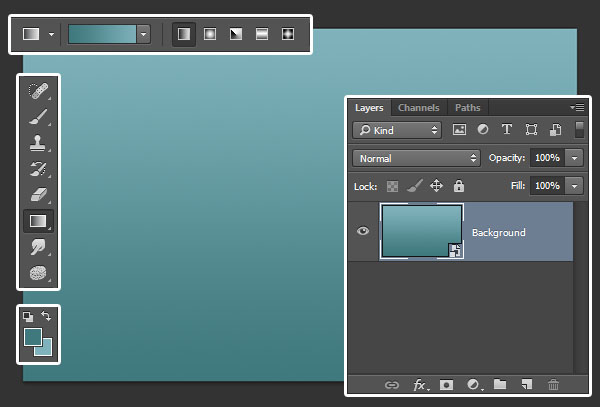Swap foreground and background colors

pos(46,317)
